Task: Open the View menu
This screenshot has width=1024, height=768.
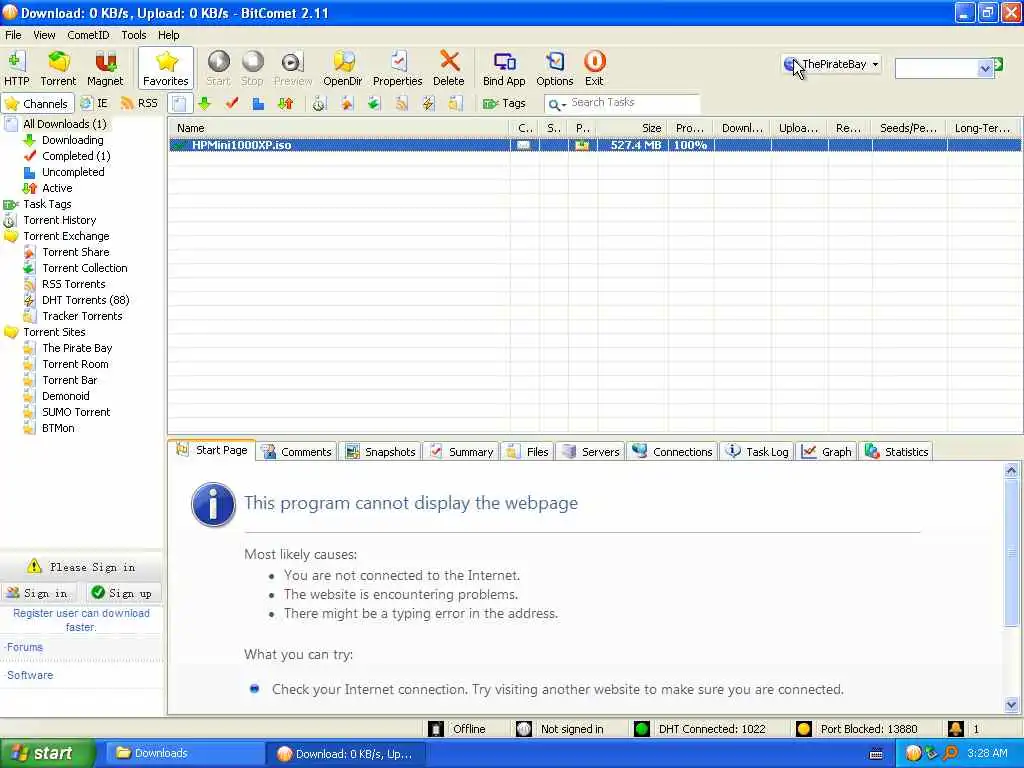Action: 44,35
